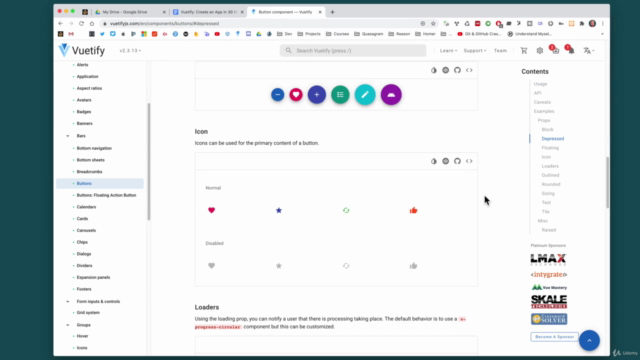Click the Team link
Viewport: 640px width, 360px height.
pos(500,51)
